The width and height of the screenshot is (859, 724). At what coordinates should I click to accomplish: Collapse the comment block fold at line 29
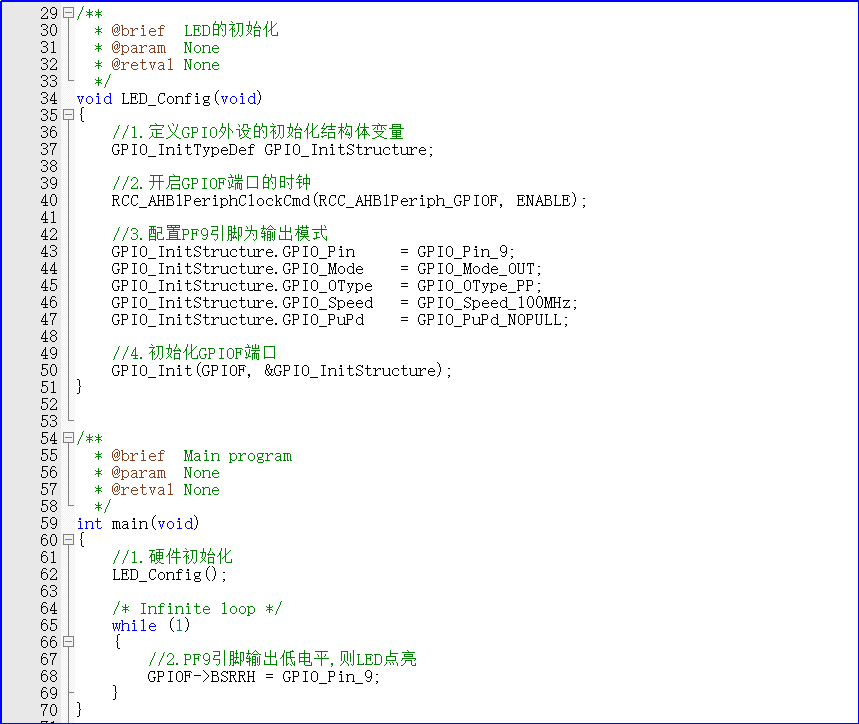68,14
